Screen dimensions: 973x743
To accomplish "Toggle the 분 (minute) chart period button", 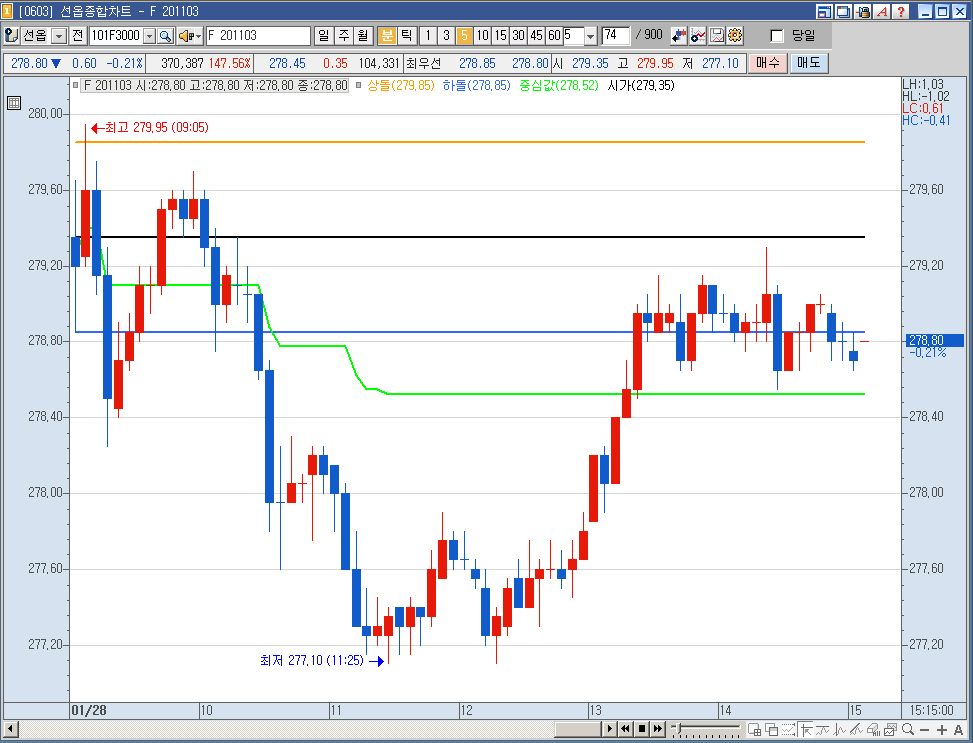I will point(387,36).
